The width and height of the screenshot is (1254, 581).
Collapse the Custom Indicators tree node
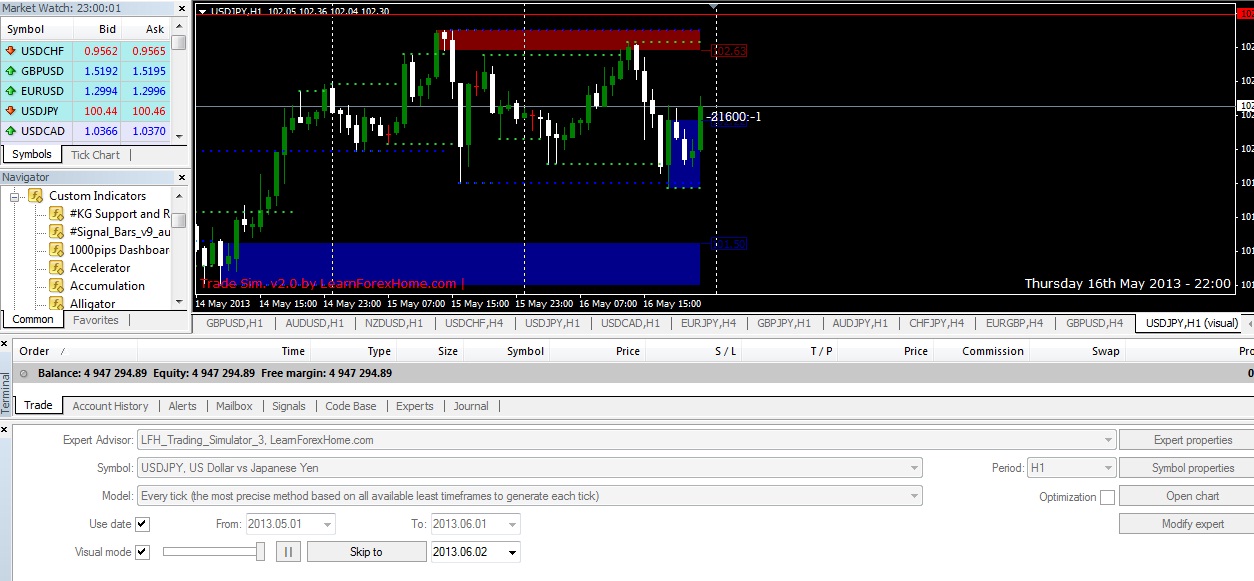click(16, 196)
